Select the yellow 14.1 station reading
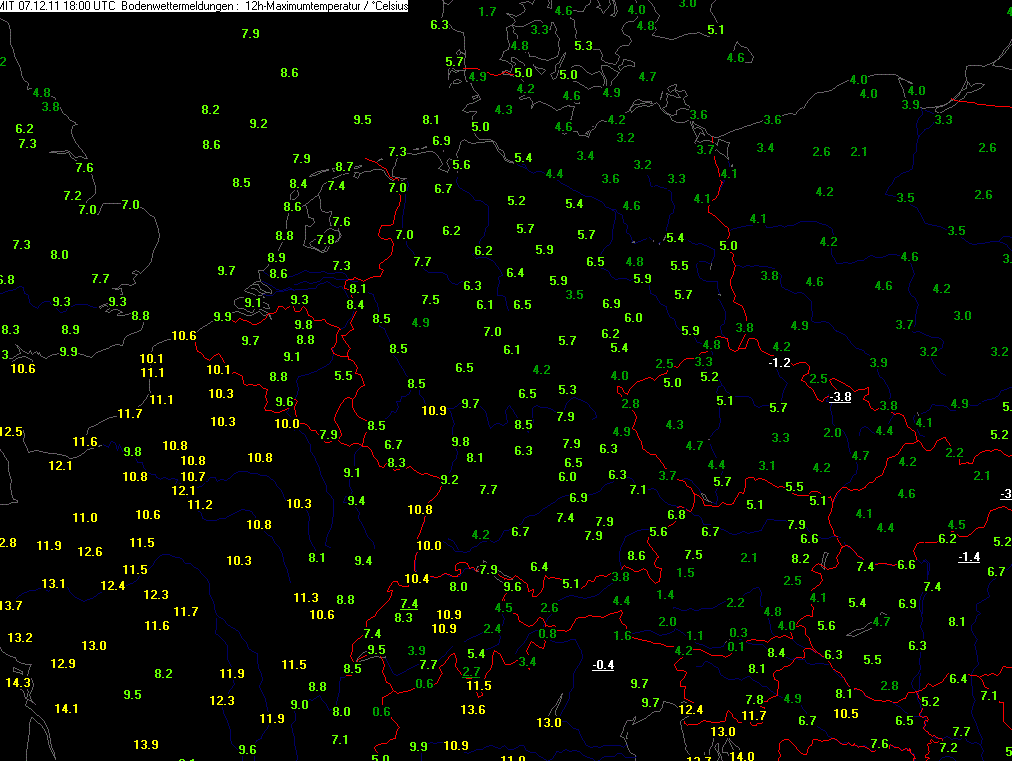The height and width of the screenshot is (761, 1012). pos(67,709)
